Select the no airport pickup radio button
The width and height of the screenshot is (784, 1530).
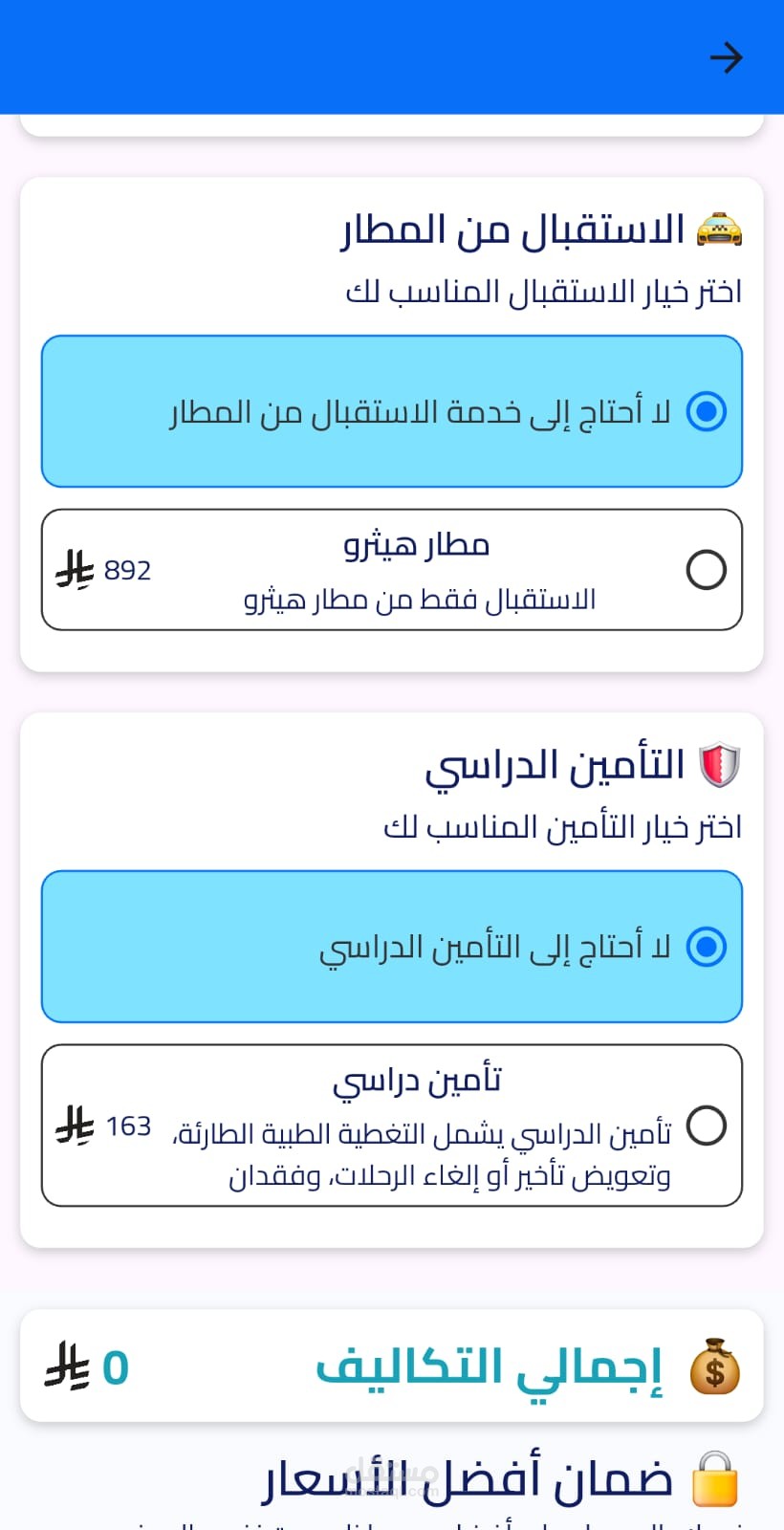pos(707,411)
